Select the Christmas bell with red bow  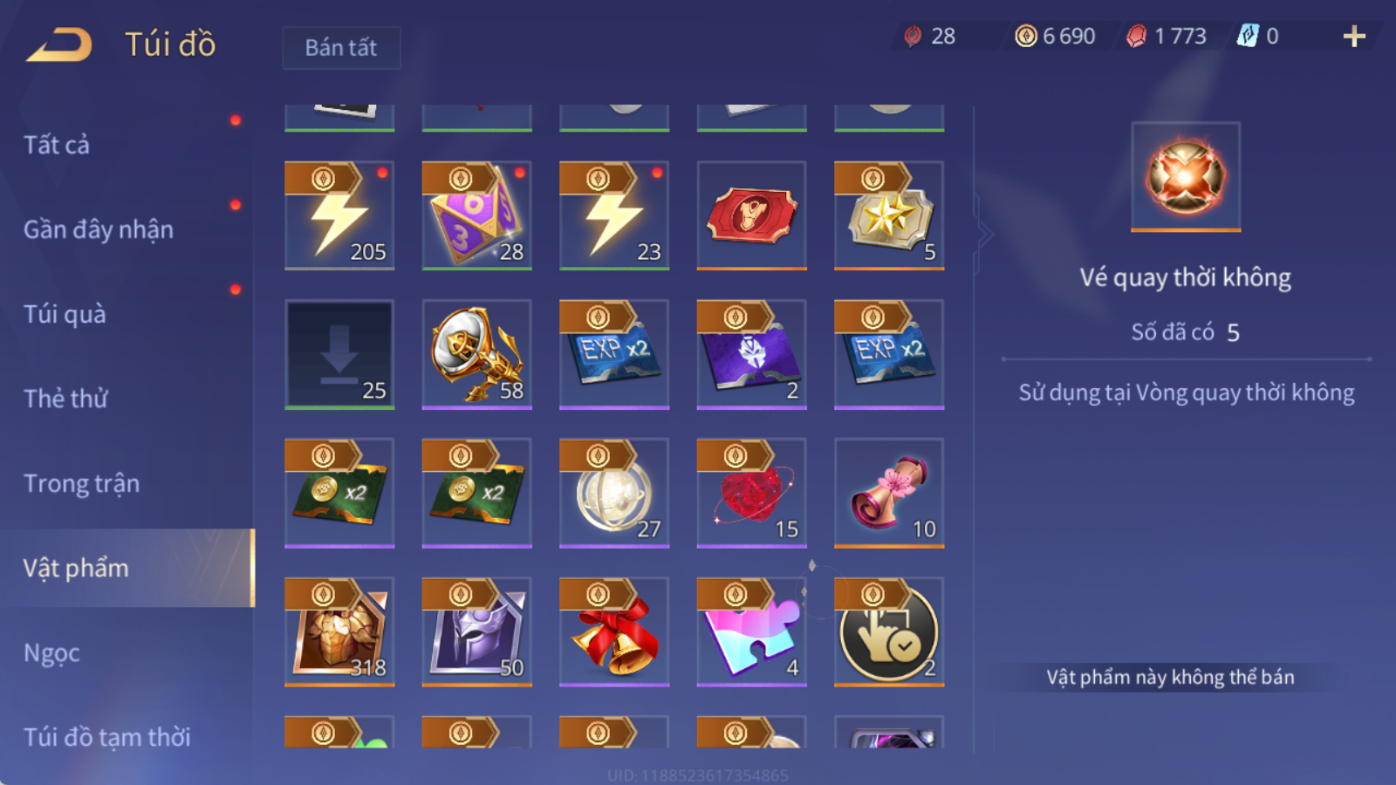[x=614, y=632]
